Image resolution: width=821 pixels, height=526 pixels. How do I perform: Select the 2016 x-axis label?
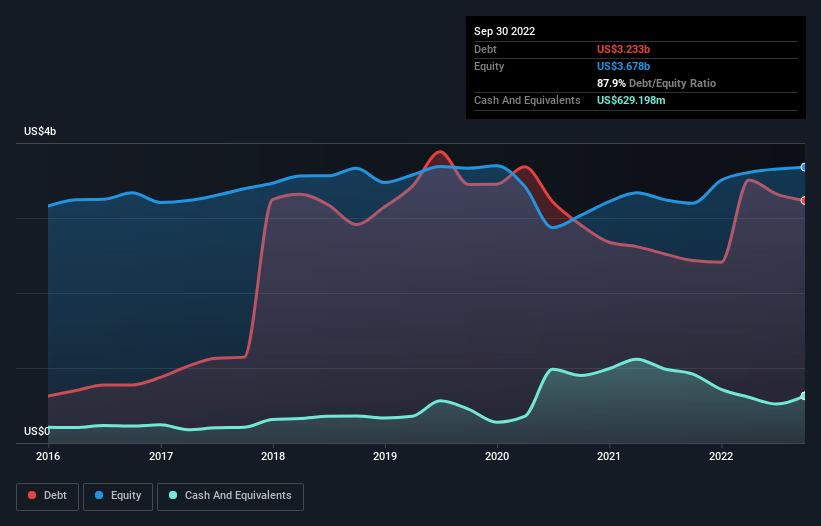click(x=48, y=457)
